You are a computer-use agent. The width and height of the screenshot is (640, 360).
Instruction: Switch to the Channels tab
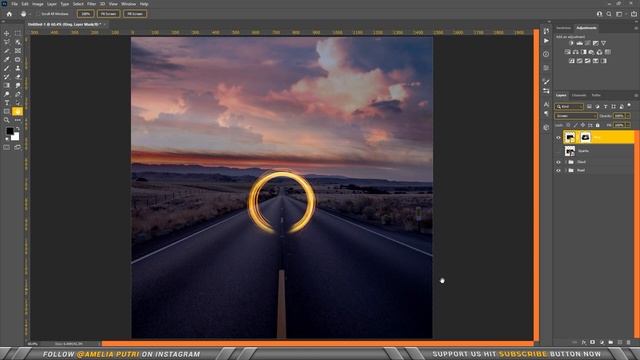tap(579, 95)
